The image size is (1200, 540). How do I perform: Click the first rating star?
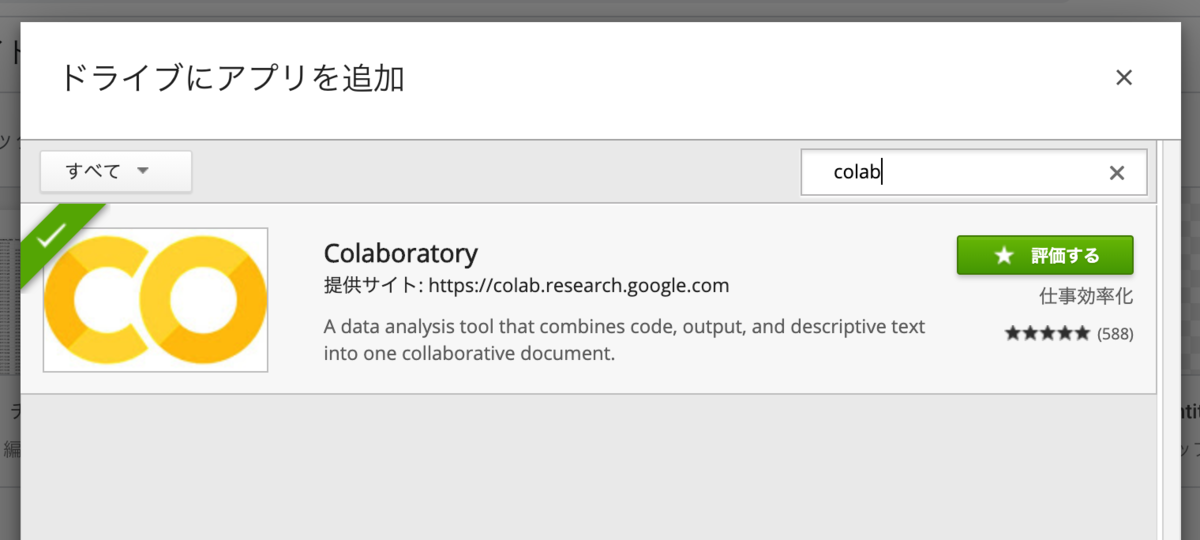tap(1012, 334)
